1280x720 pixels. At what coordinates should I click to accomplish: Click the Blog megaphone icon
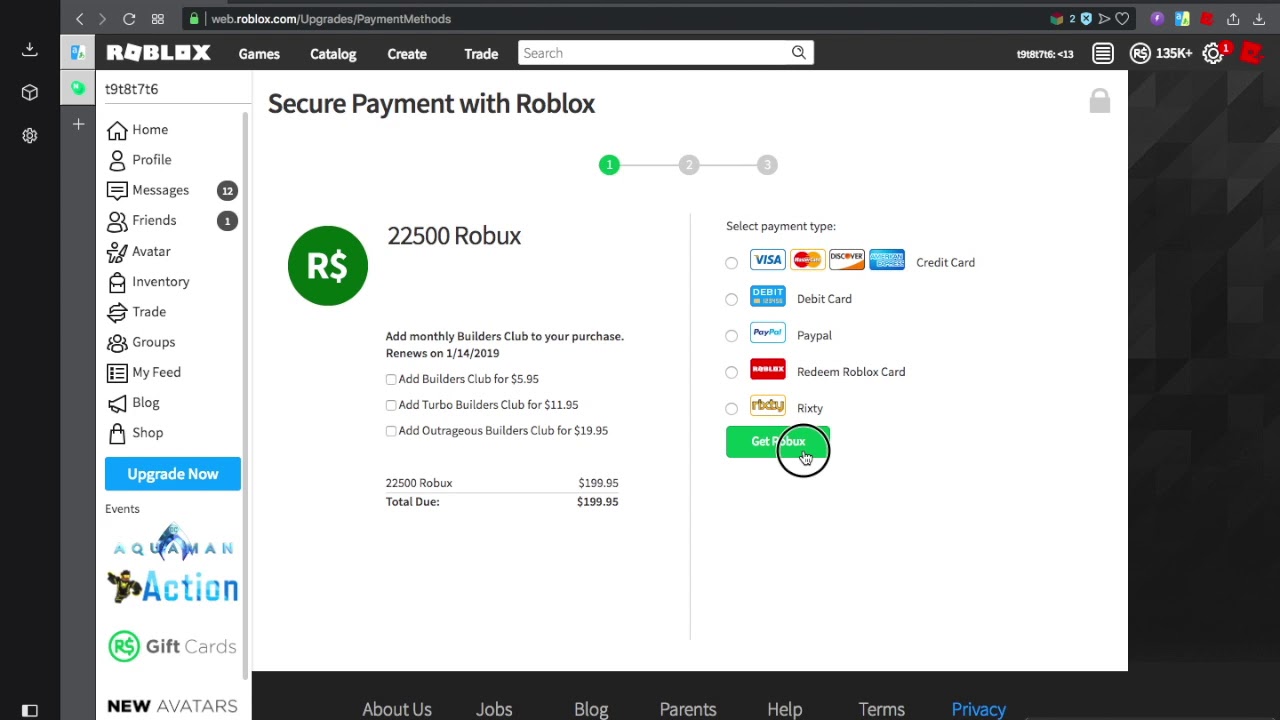click(x=117, y=403)
